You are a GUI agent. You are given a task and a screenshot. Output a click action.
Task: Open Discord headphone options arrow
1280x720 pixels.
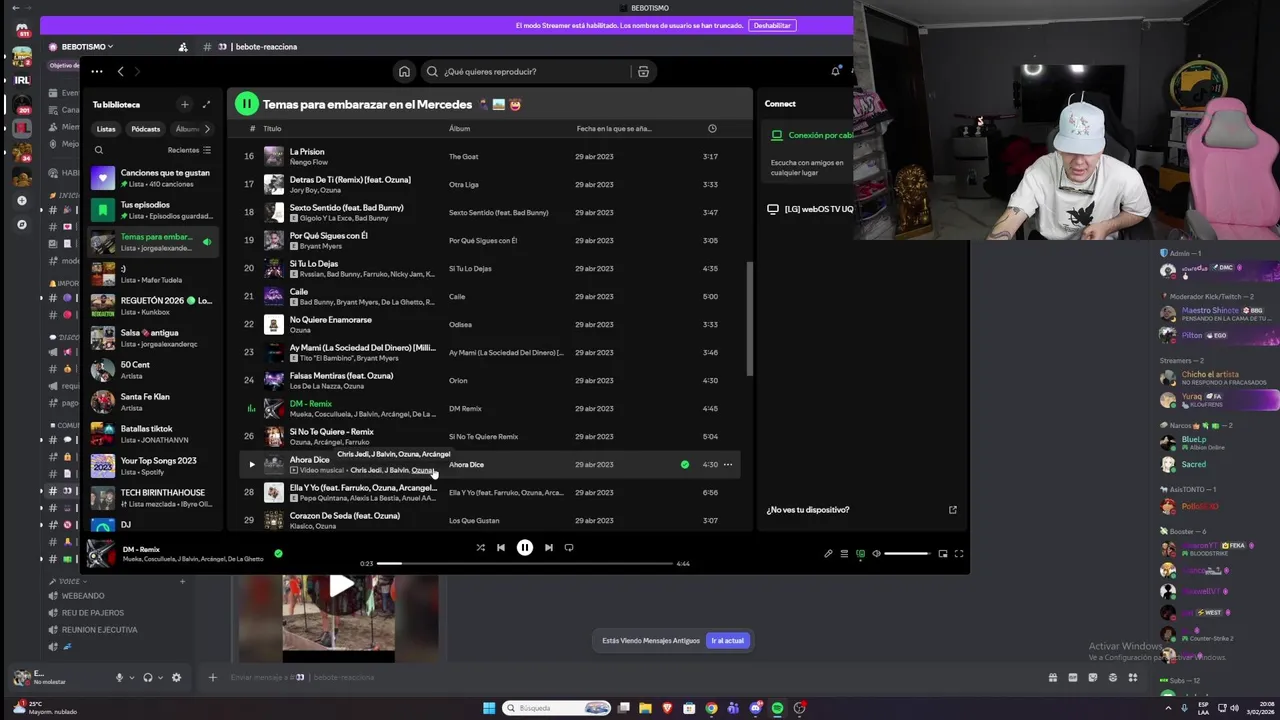pos(160,677)
